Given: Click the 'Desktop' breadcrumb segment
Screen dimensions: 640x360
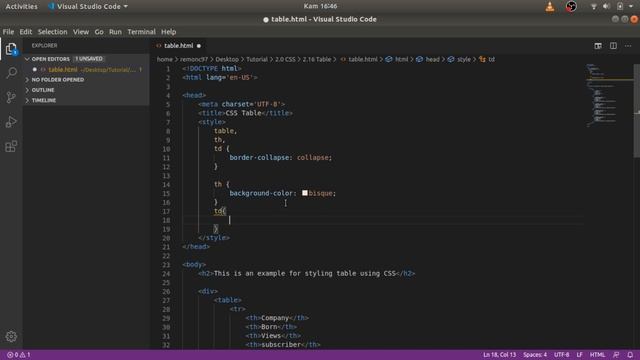Looking at the screenshot, I should (227, 60).
